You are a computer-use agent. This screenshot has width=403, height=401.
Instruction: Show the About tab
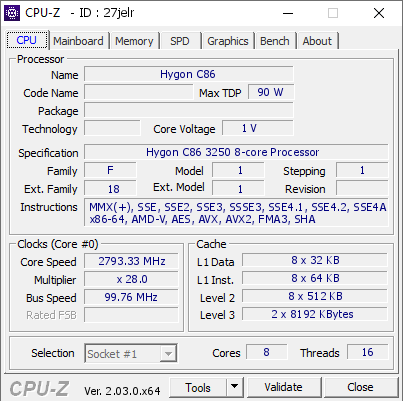coord(317,41)
